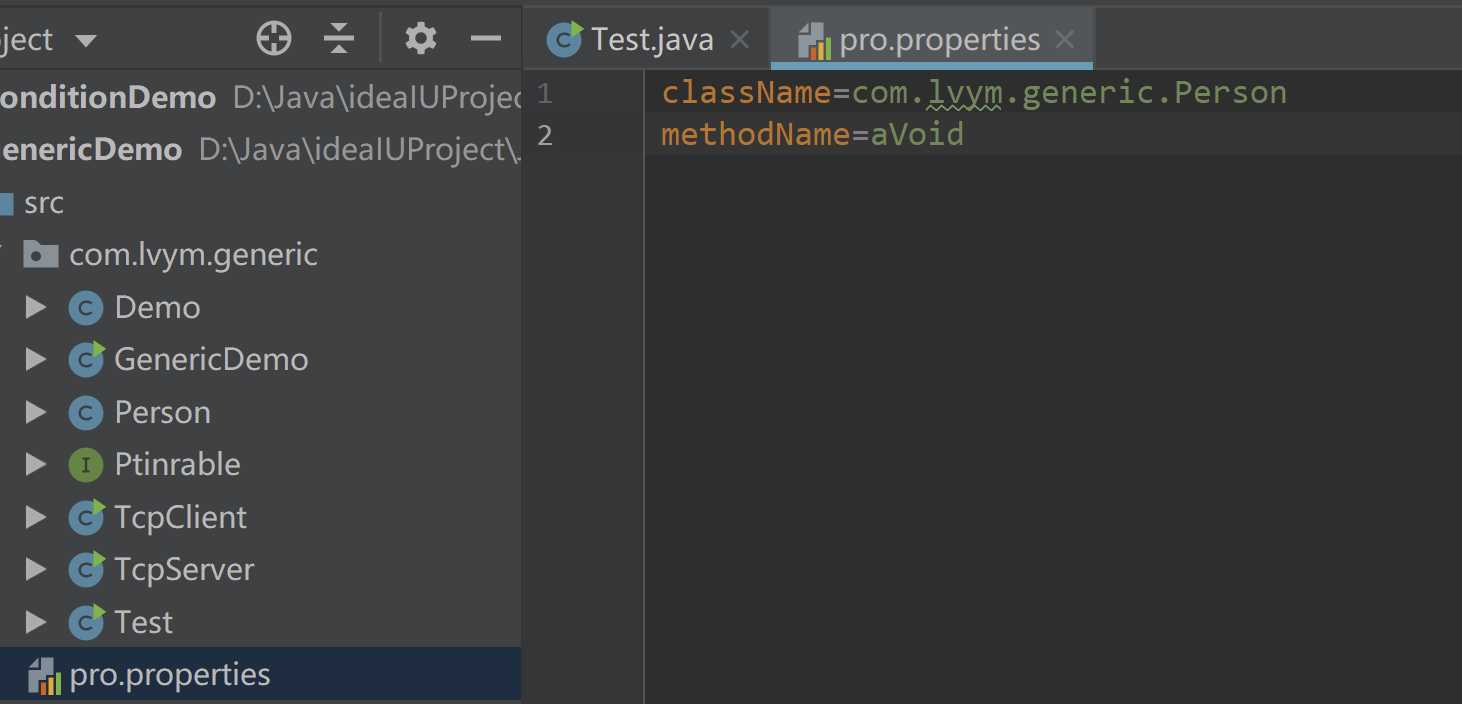Expand the GenericDemo class node
This screenshot has width=1462, height=704.
point(36,359)
